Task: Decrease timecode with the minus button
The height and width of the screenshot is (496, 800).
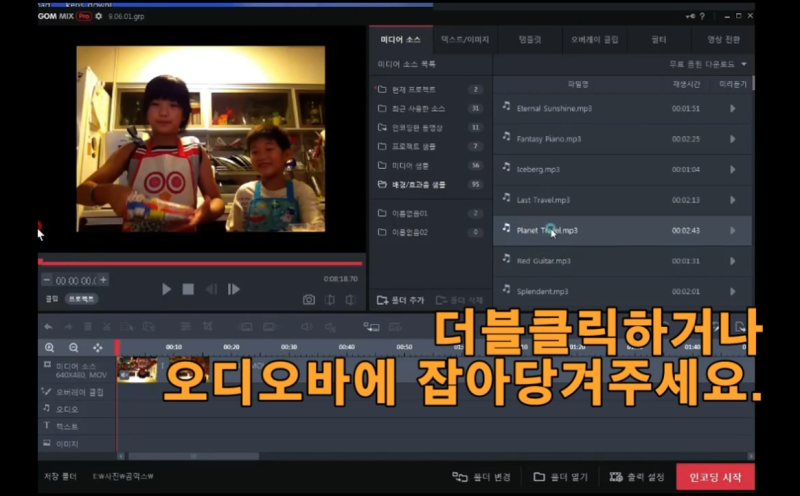Action: (47, 280)
